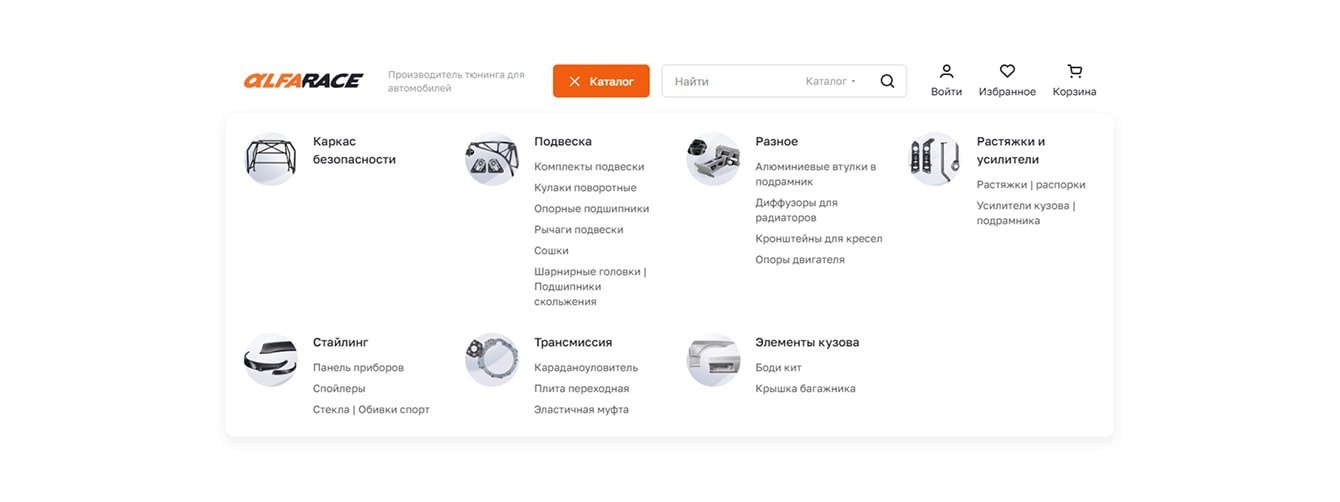The image size is (1340, 502).
Task: Select the Подвеска category round image
Action: [492, 159]
